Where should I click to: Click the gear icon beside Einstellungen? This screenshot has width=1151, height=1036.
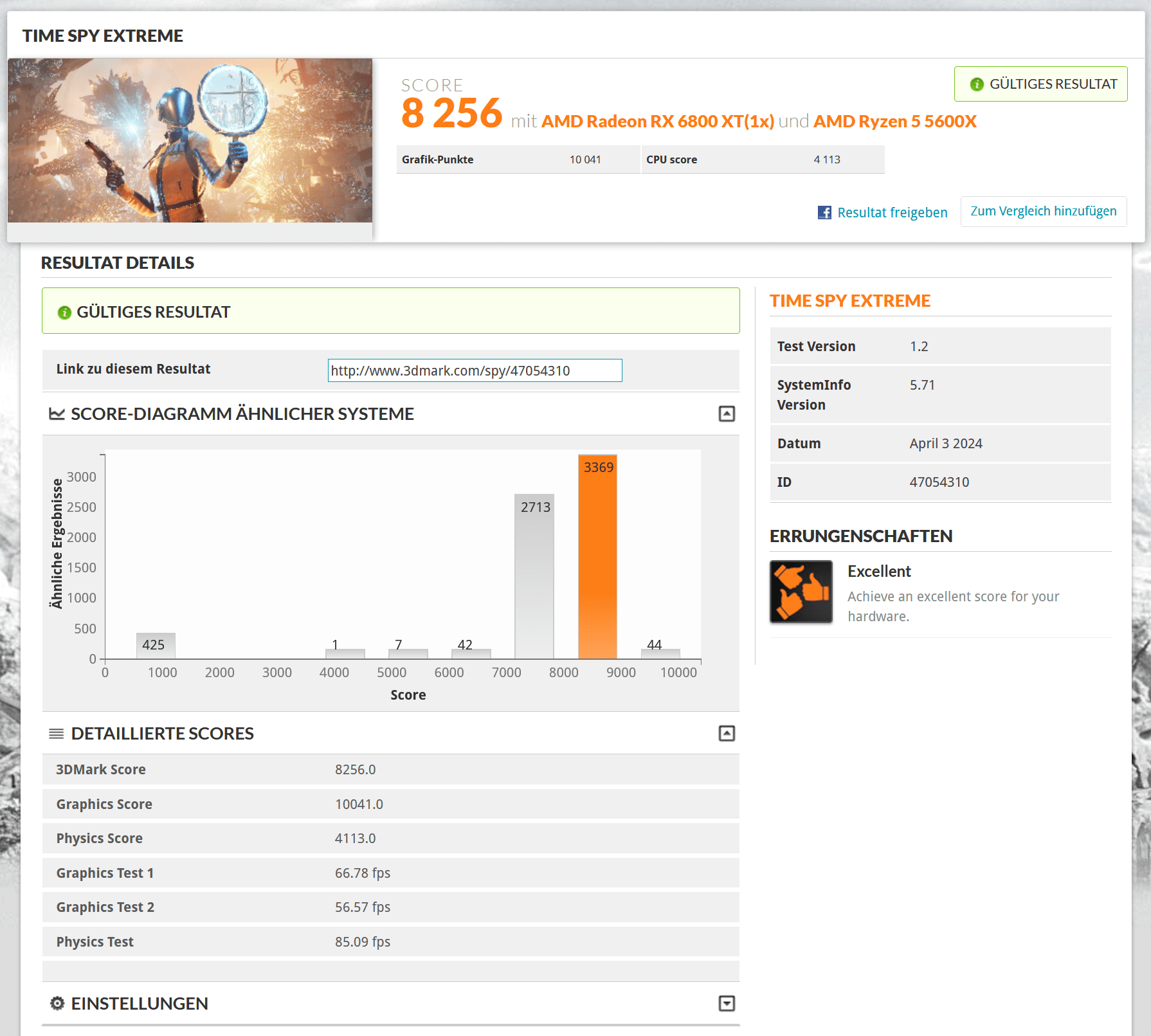click(x=57, y=1003)
